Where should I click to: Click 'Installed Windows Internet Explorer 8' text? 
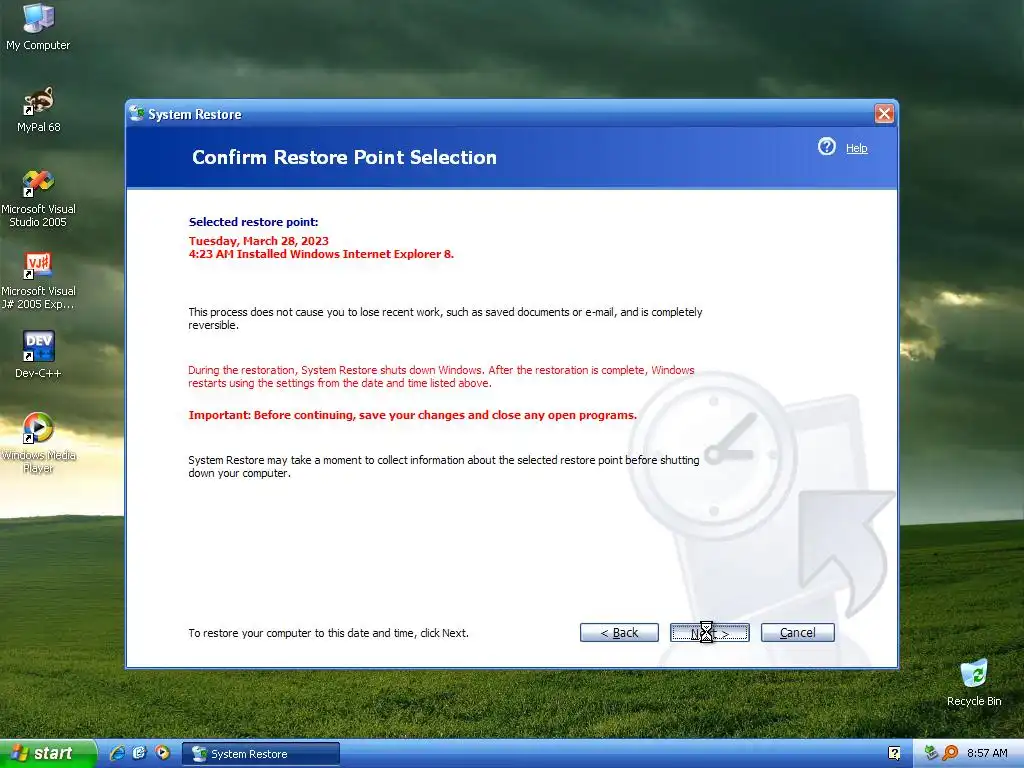click(345, 254)
